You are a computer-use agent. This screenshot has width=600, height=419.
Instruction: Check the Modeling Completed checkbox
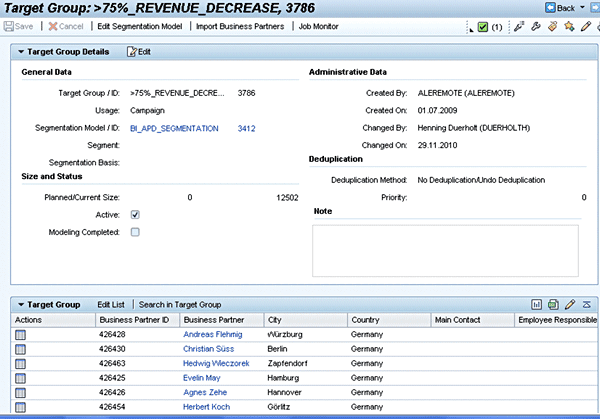[x=135, y=232]
